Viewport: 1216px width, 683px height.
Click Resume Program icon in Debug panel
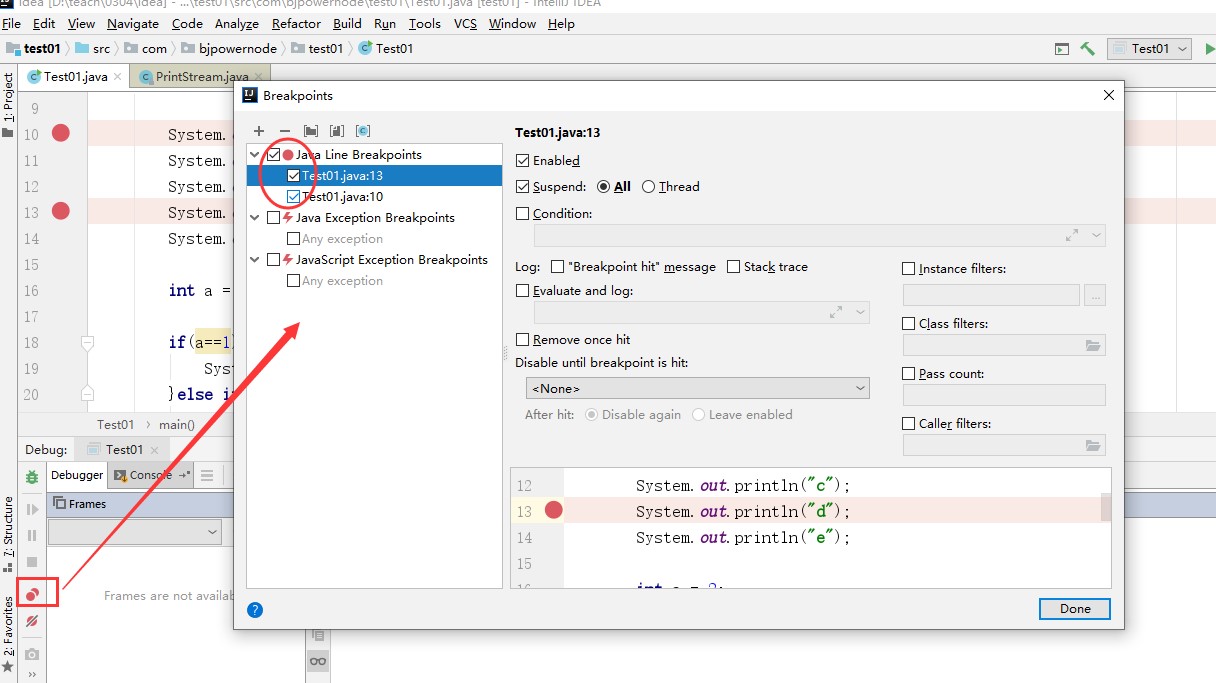[32, 510]
